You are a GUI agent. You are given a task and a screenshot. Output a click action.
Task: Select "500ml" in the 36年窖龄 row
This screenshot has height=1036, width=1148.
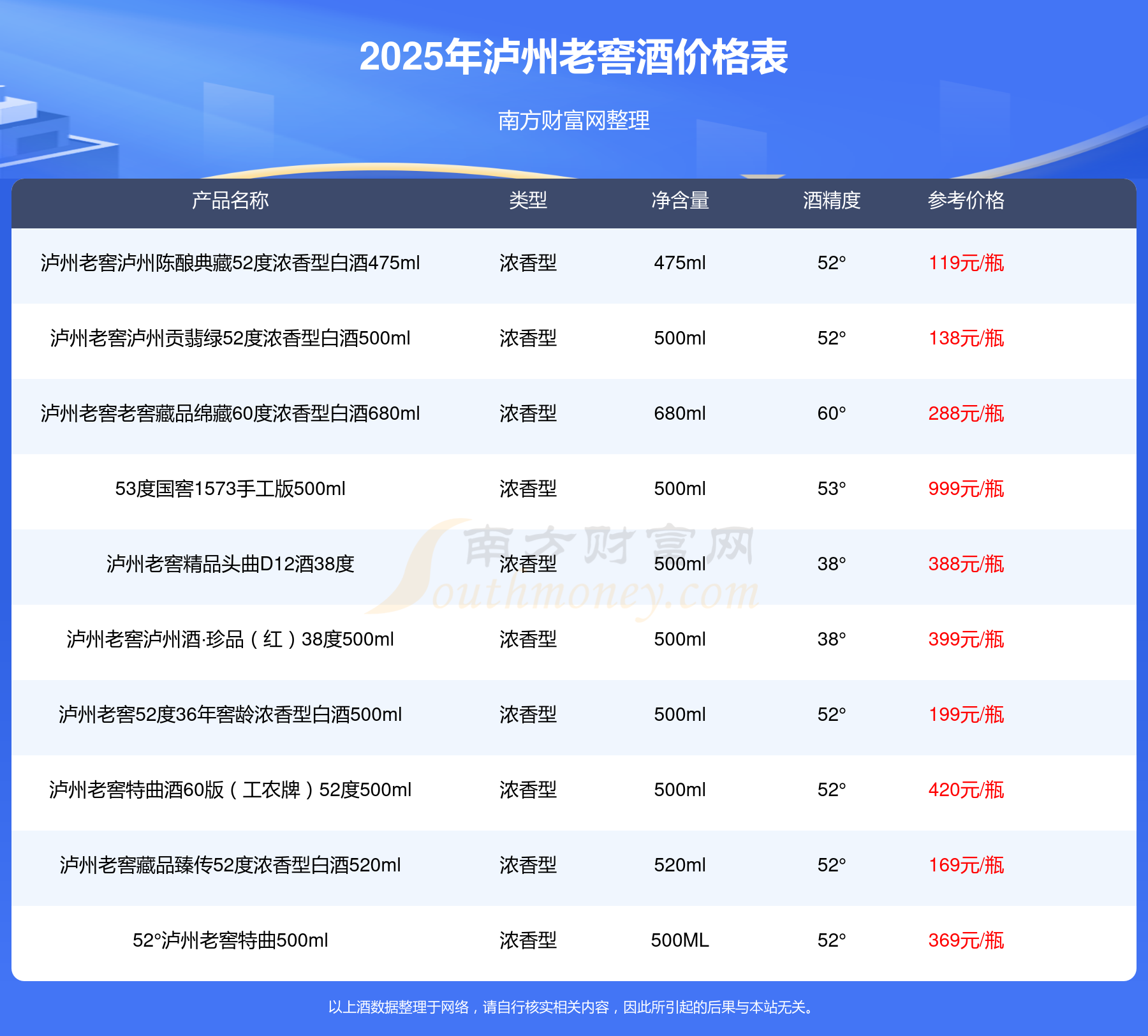coord(680,714)
